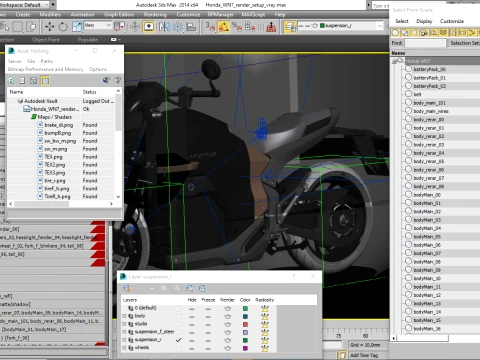Image resolution: width=480 pixels, height=360 pixels.
Task: Click the table view icon in Asset Tracking
Action: 45,80
